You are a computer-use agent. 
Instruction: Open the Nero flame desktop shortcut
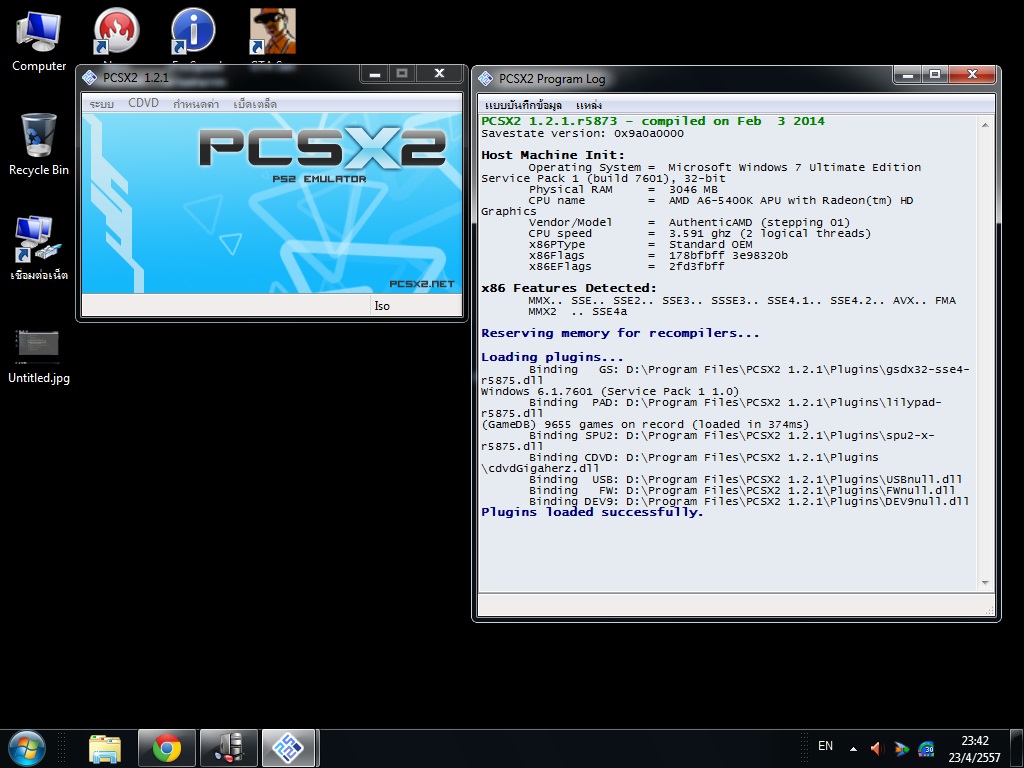[116, 31]
